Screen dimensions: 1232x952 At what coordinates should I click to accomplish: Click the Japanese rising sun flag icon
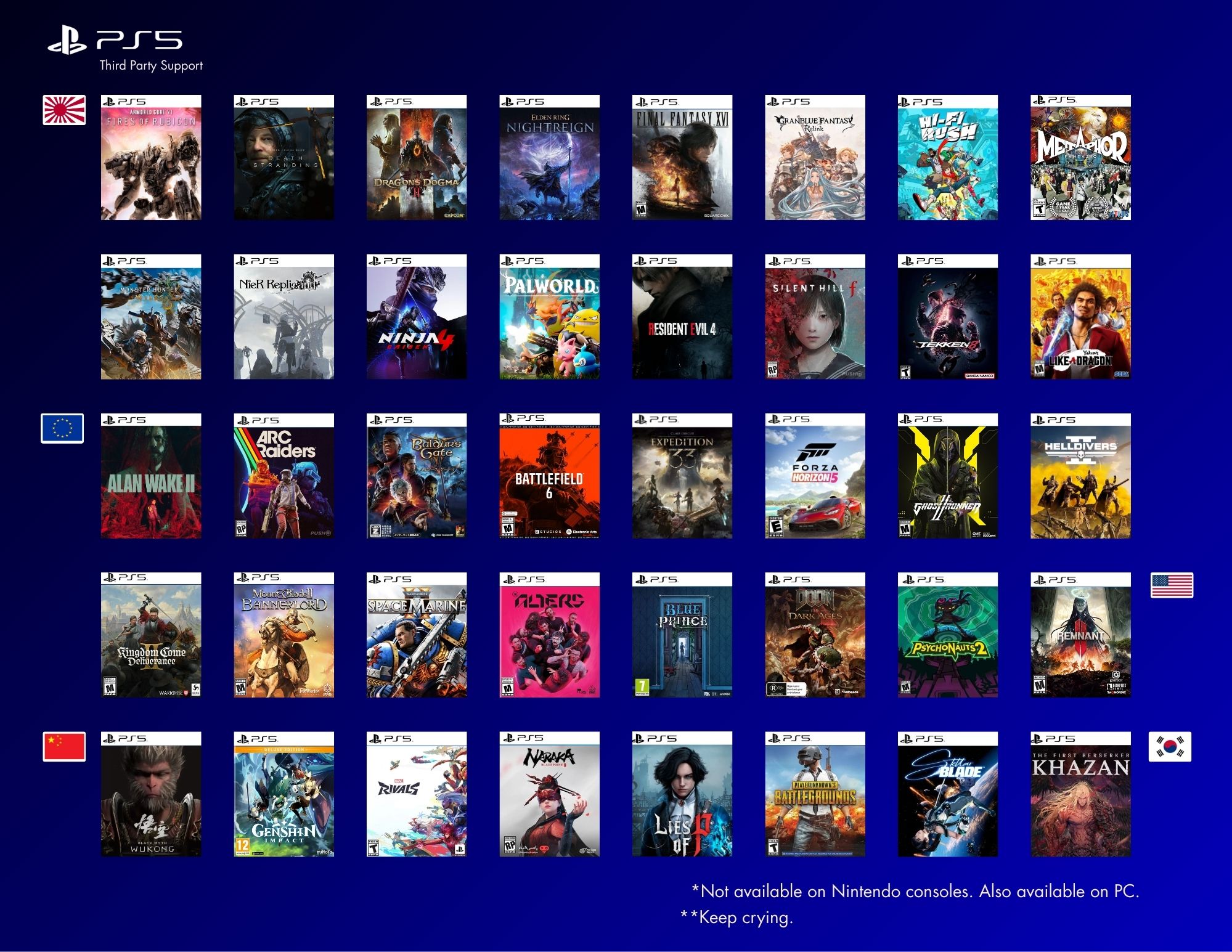point(64,110)
